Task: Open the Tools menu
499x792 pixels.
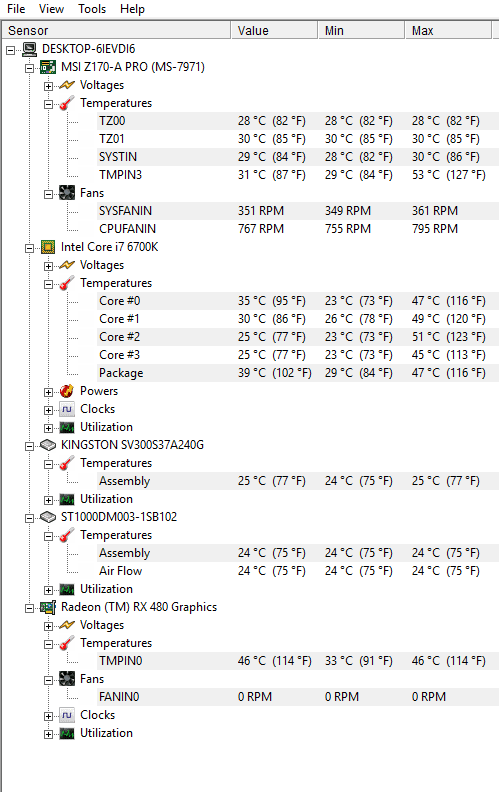Action: pyautogui.click(x=92, y=9)
